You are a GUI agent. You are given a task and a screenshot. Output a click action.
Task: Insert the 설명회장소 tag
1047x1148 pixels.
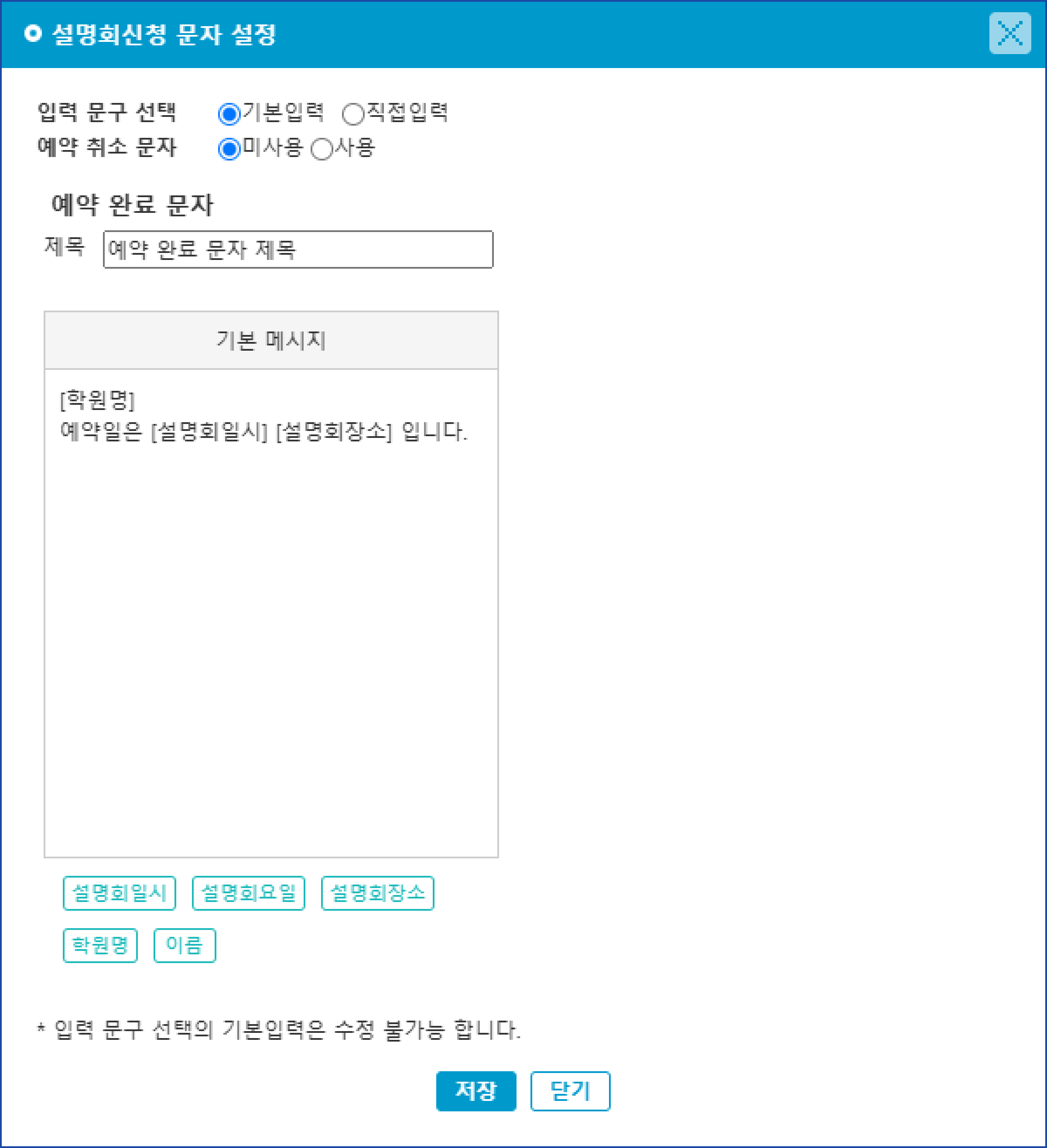point(377,893)
